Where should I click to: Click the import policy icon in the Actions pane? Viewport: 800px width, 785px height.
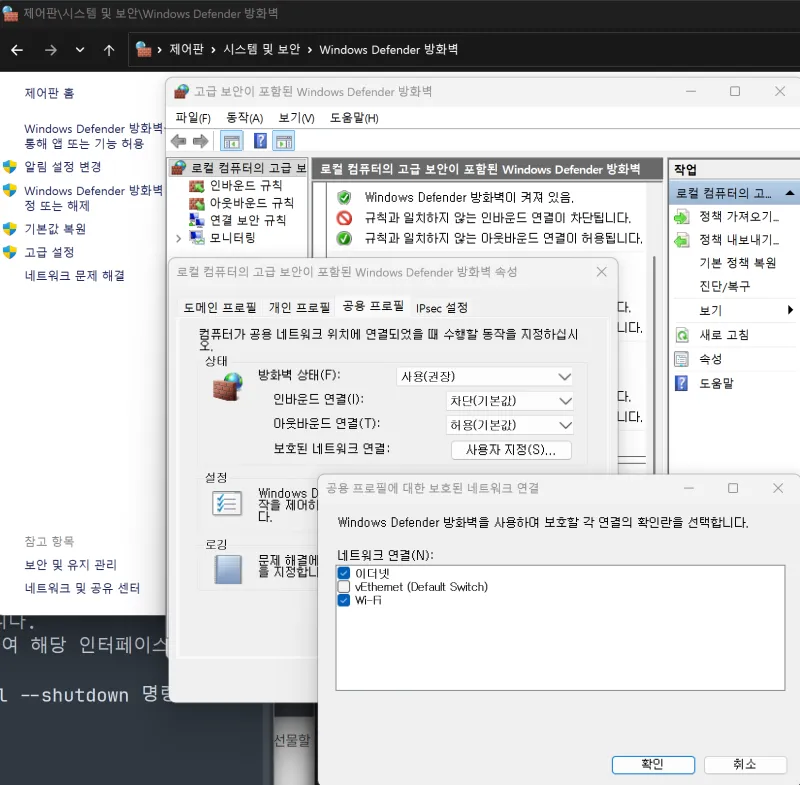[682, 216]
